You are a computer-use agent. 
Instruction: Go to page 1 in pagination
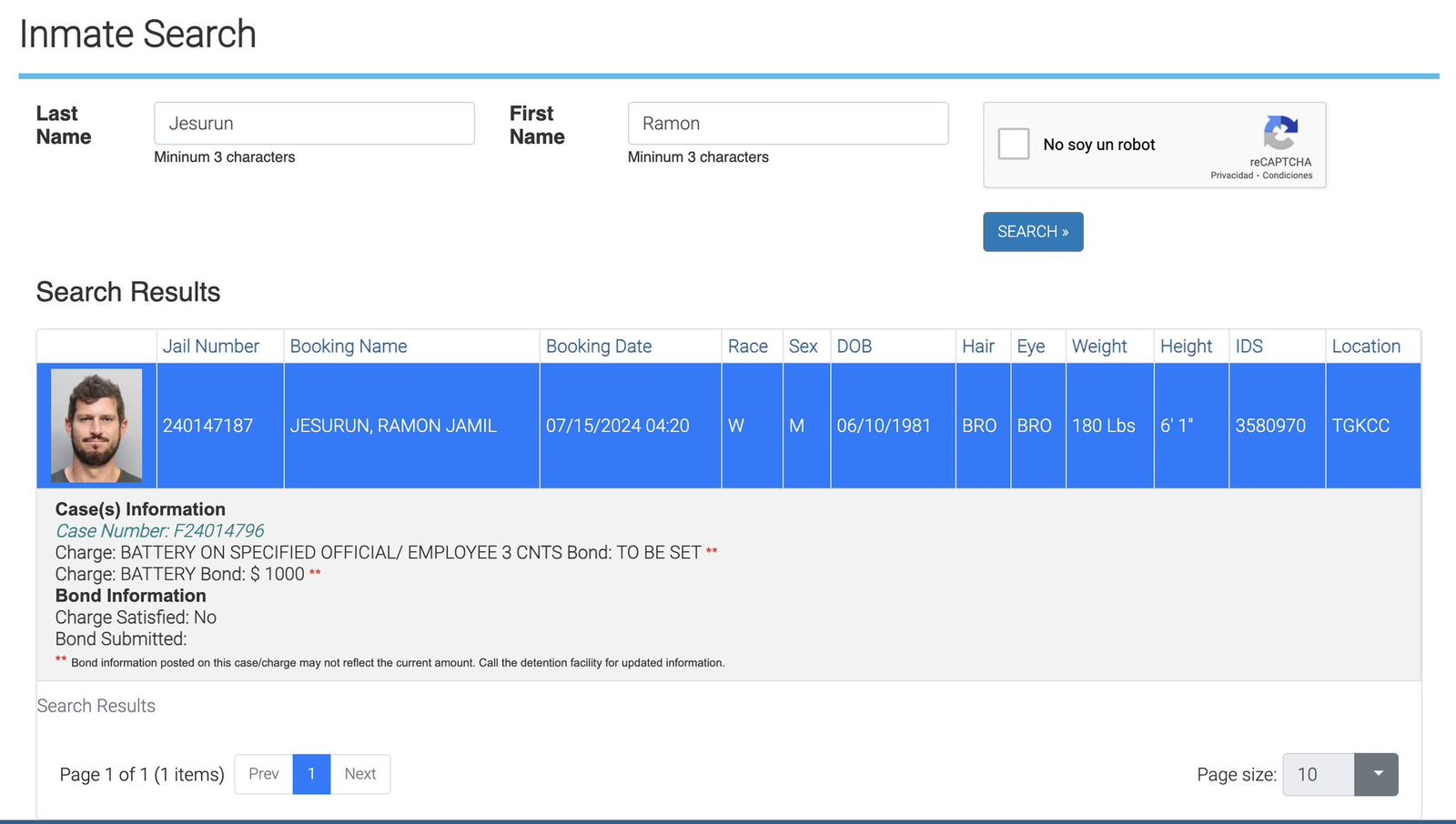(x=311, y=774)
